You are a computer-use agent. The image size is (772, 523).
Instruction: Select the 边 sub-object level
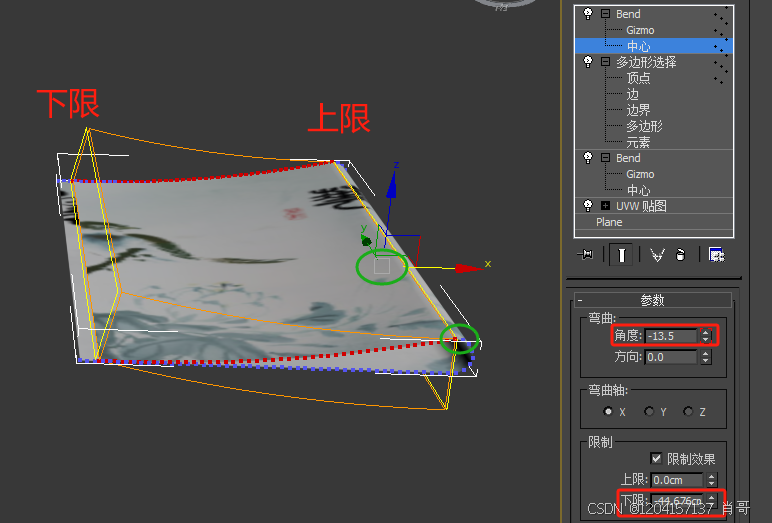point(632,94)
